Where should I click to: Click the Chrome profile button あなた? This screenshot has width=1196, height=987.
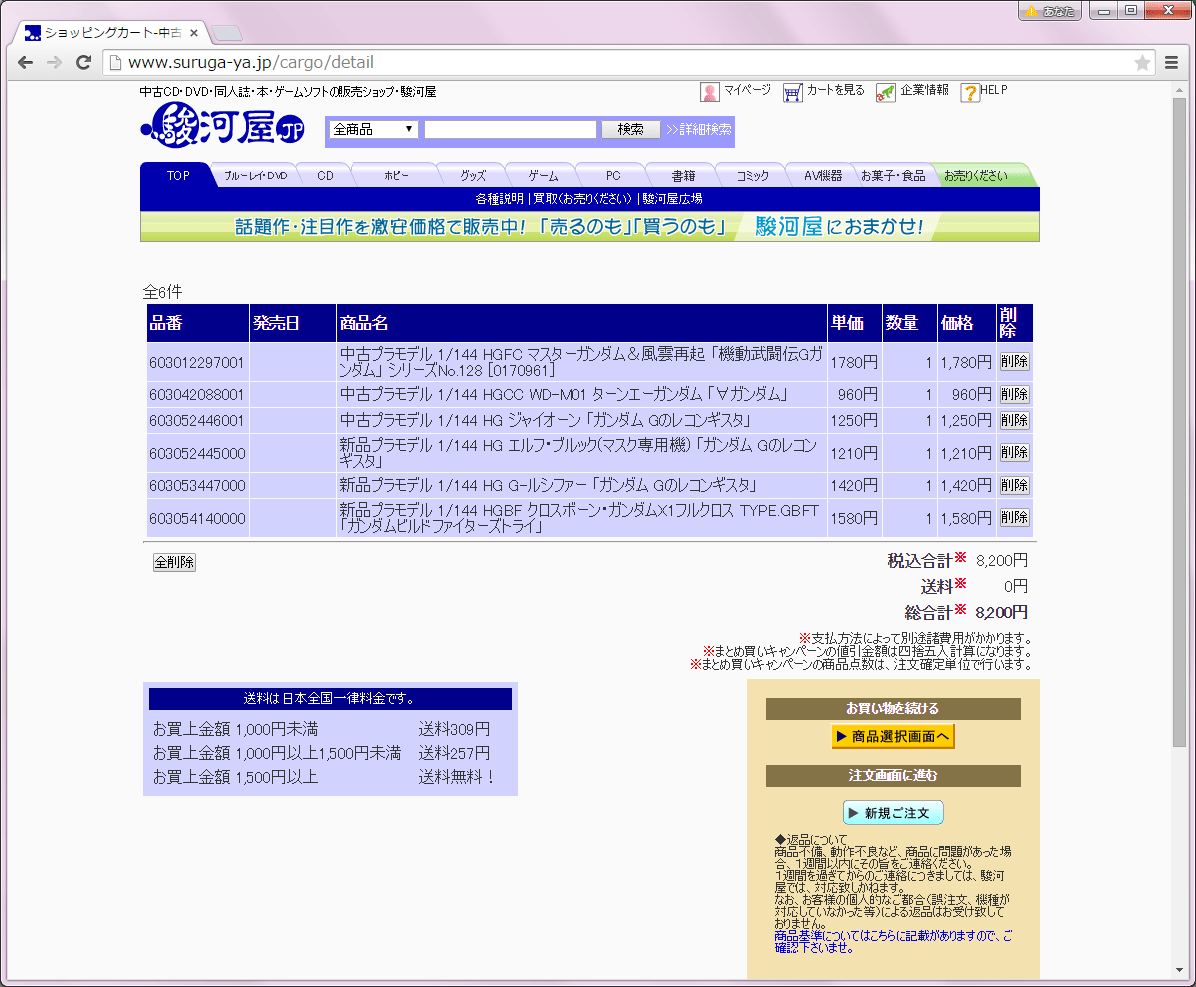[x=1050, y=11]
